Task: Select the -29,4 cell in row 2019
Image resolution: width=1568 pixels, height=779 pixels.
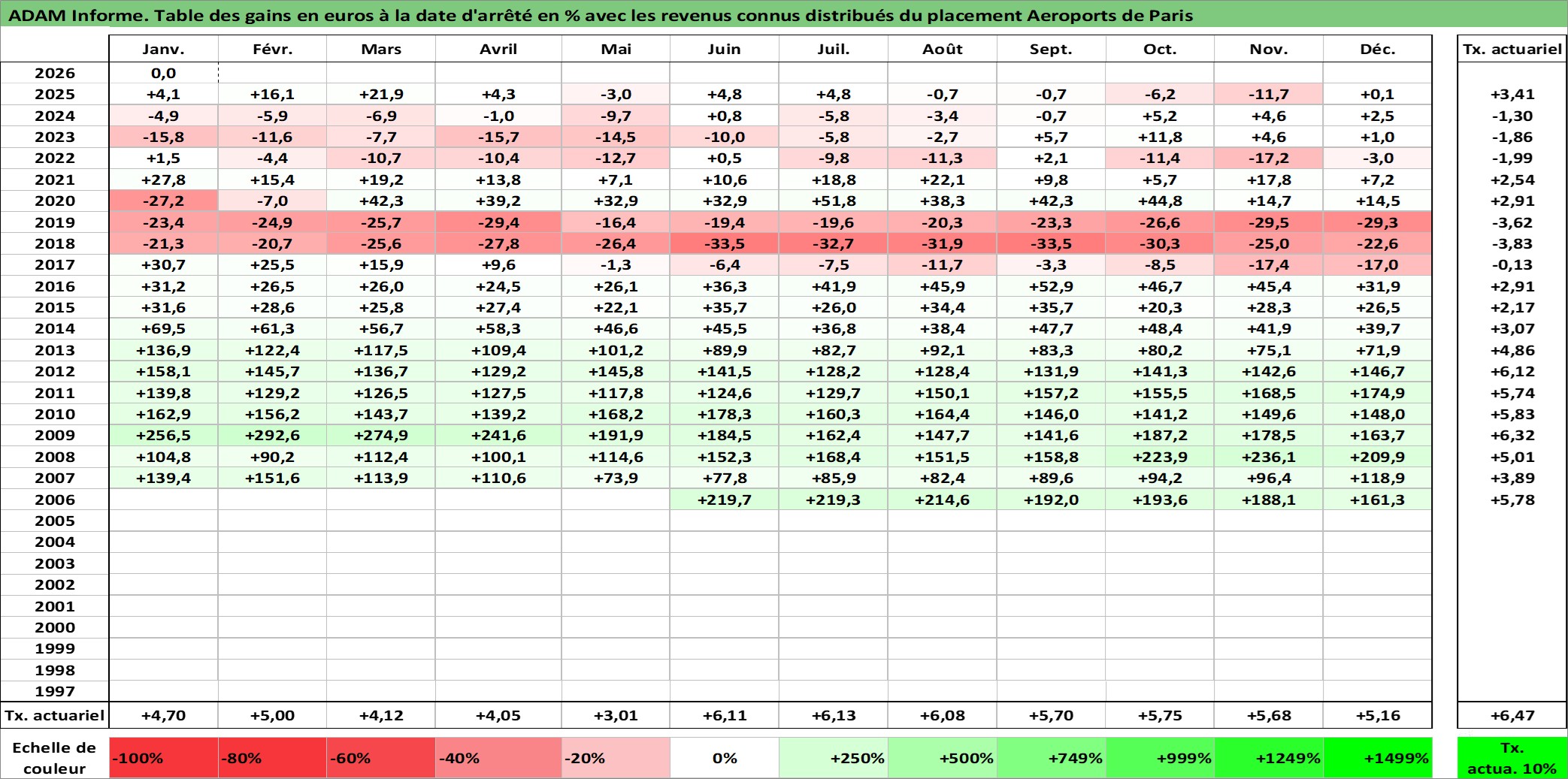Action: 498,222
